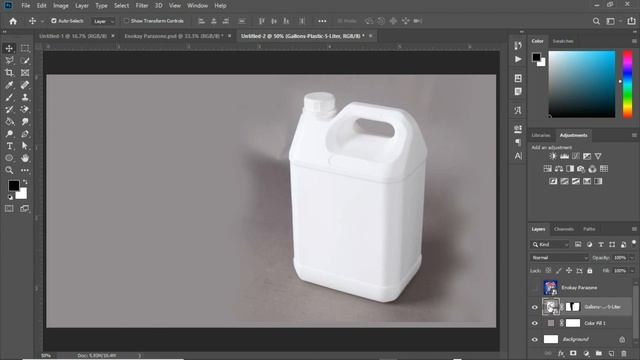Click the Home icon in options bar
The height and width of the screenshot is (360, 640).
pyautogui.click(x=13, y=21)
